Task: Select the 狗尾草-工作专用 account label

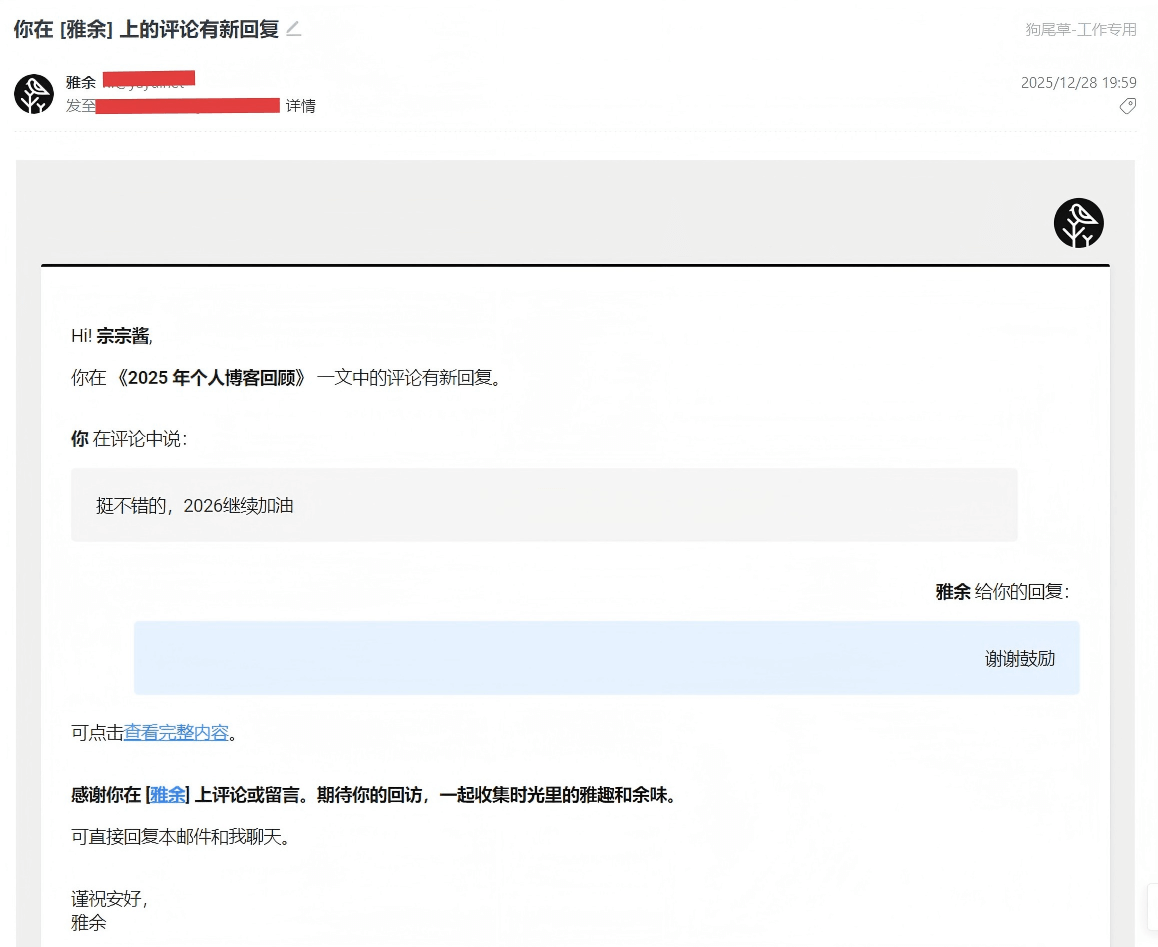Action: coord(1080,29)
